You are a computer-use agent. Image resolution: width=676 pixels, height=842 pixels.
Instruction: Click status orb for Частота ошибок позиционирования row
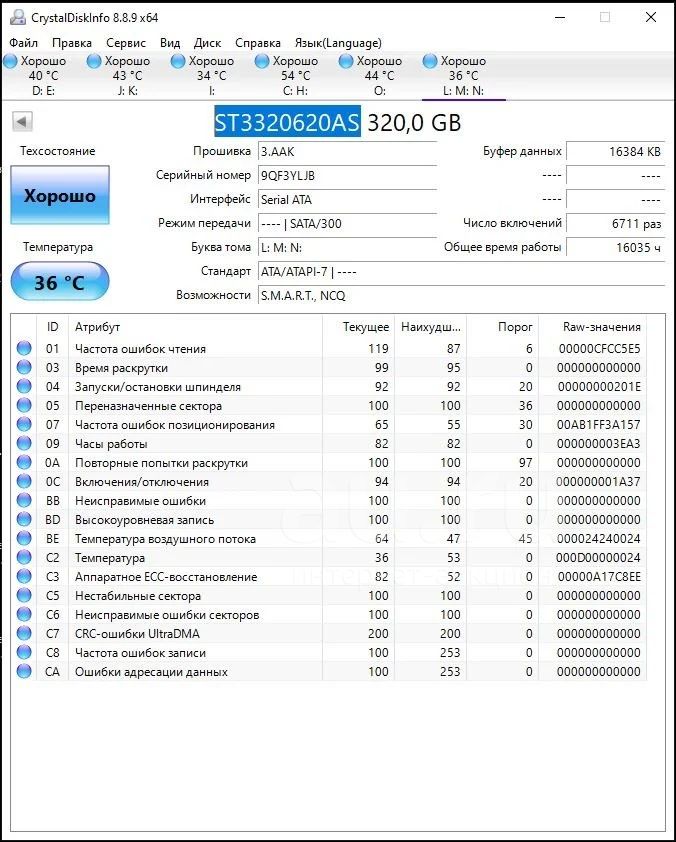coord(24,424)
